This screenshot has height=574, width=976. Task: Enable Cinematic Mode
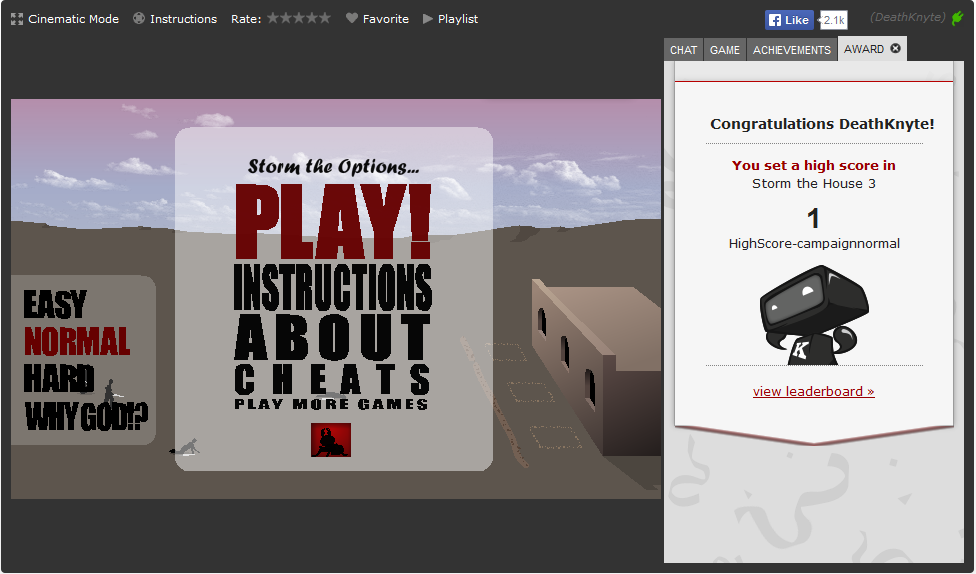[x=65, y=19]
